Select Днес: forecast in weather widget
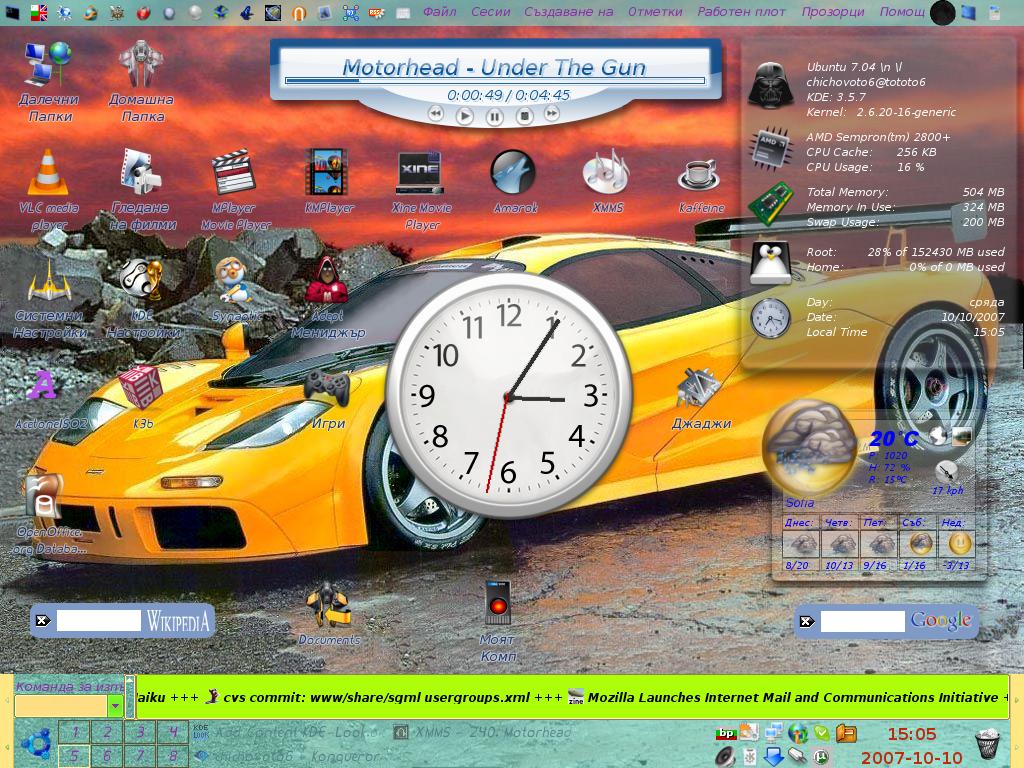Image resolution: width=1024 pixels, height=768 pixels. click(x=800, y=544)
